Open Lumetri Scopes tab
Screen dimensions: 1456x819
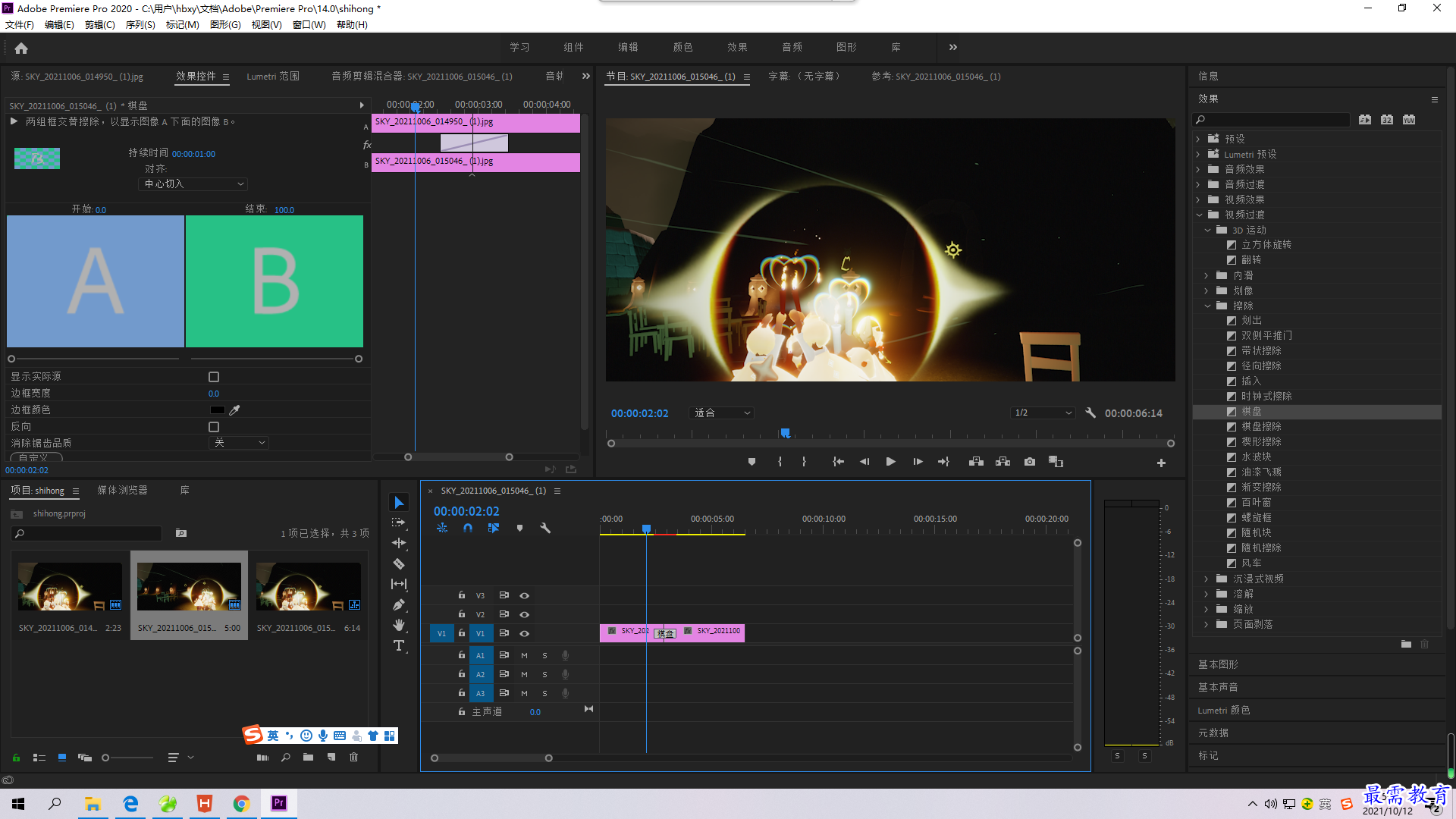(273, 77)
